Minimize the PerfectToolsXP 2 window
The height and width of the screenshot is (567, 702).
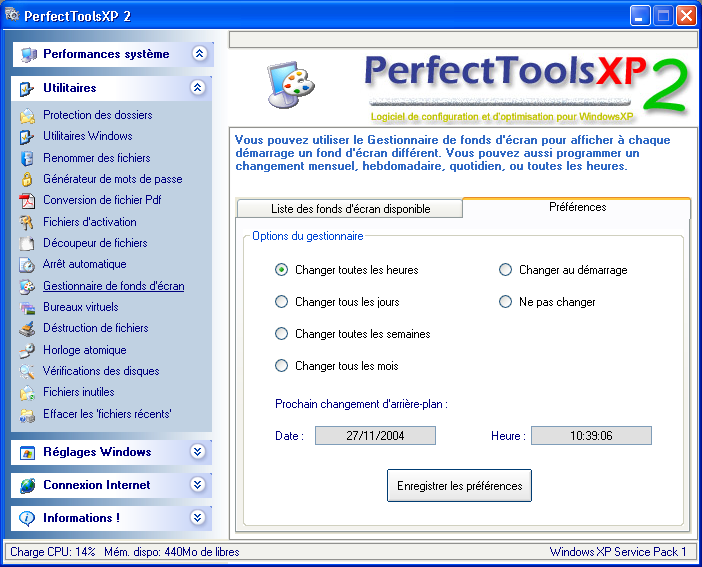tap(639, 16)
